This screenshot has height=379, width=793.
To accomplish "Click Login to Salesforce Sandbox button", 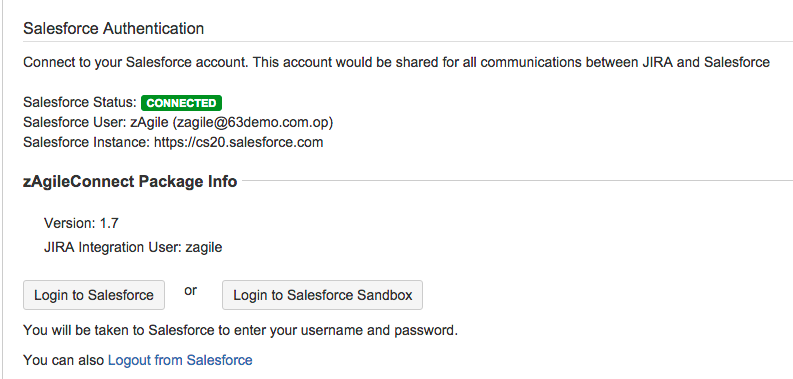I will click(x=322, y=295).
